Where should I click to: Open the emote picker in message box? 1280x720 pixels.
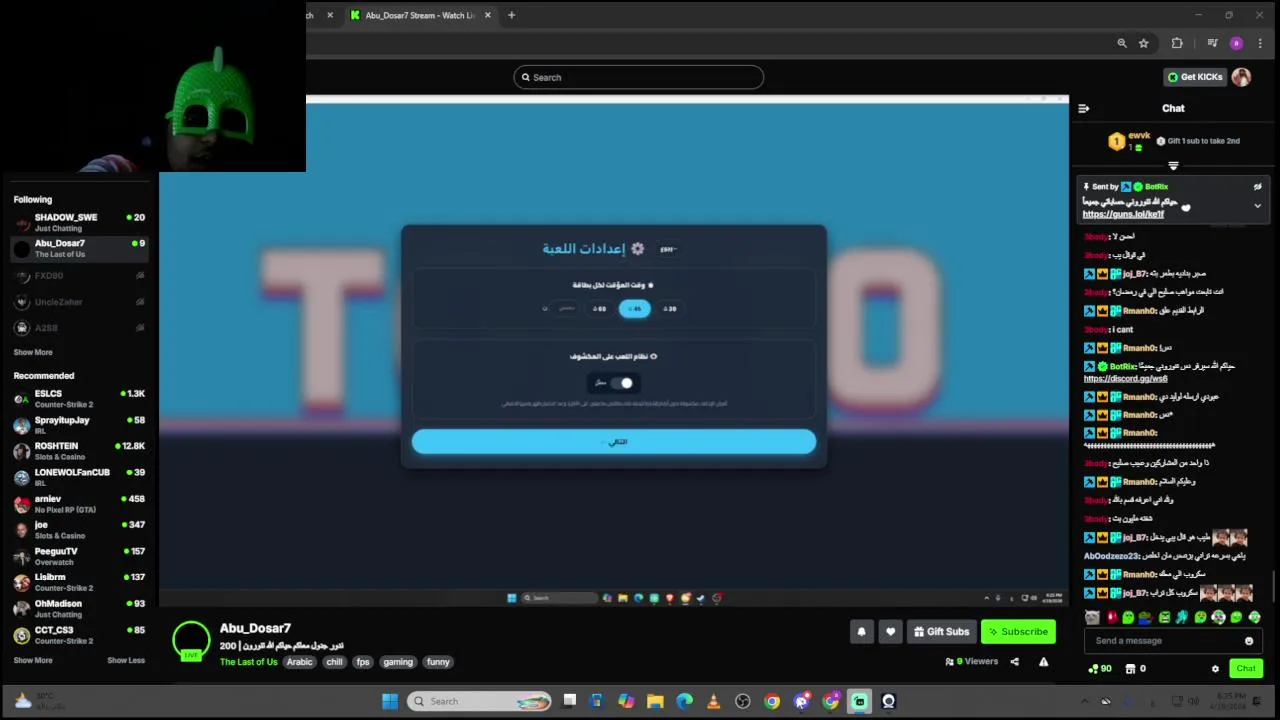tap(1249, 641)
